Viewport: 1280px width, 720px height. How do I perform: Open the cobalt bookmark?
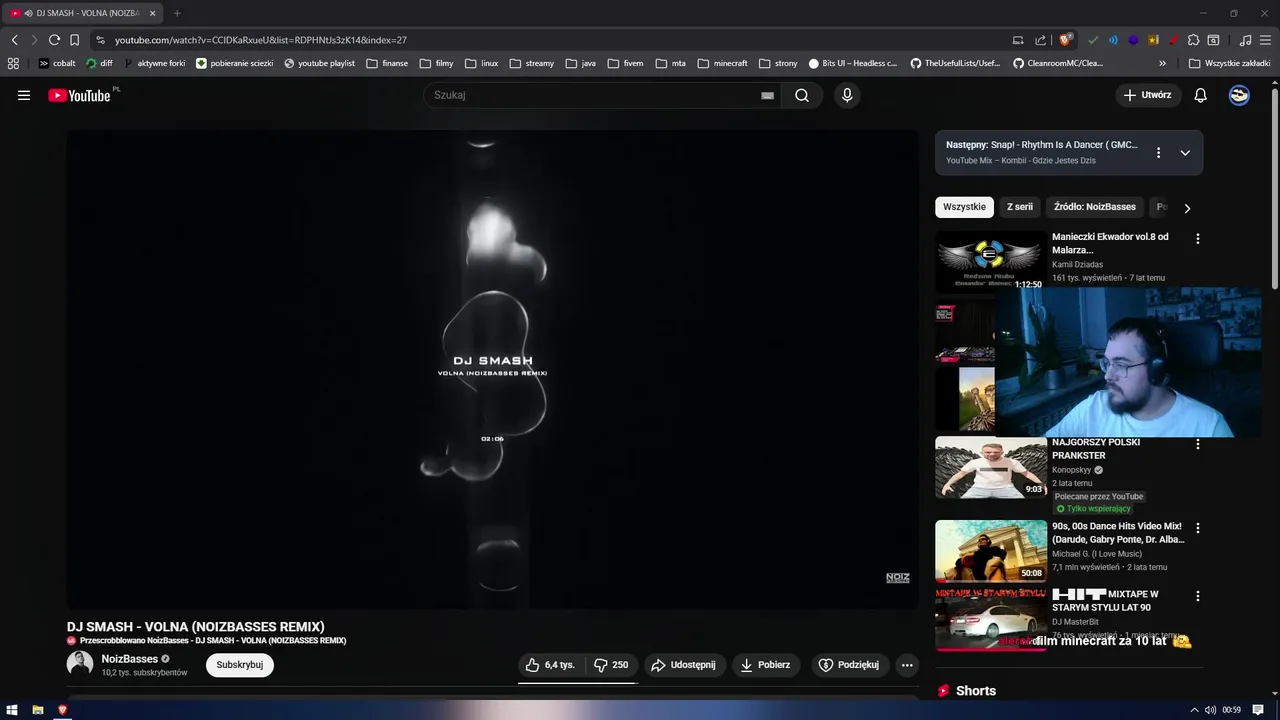pyautogui.click(x=56, y=63)
